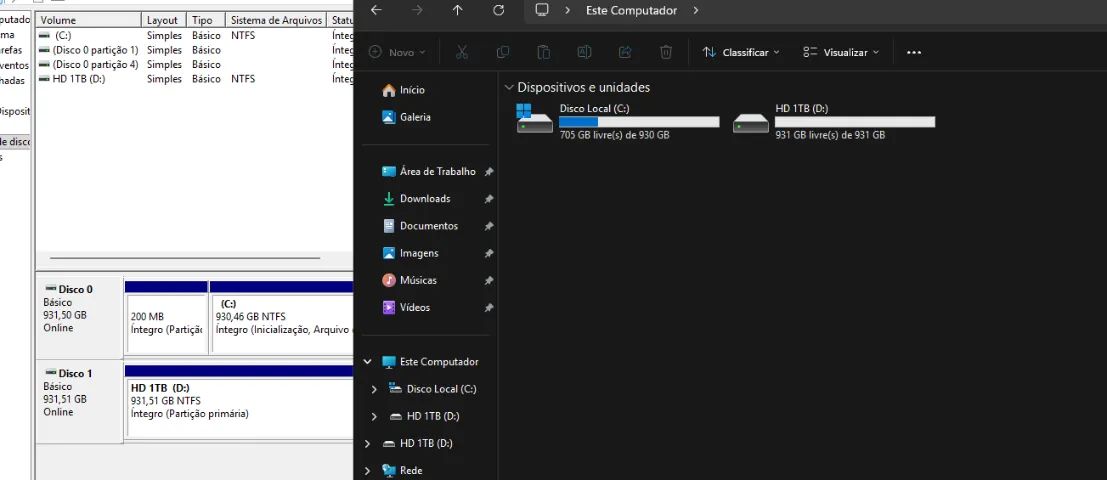
Task: Select HD 1TB (D:) drive icon
Action: click(x=750, y=123)
